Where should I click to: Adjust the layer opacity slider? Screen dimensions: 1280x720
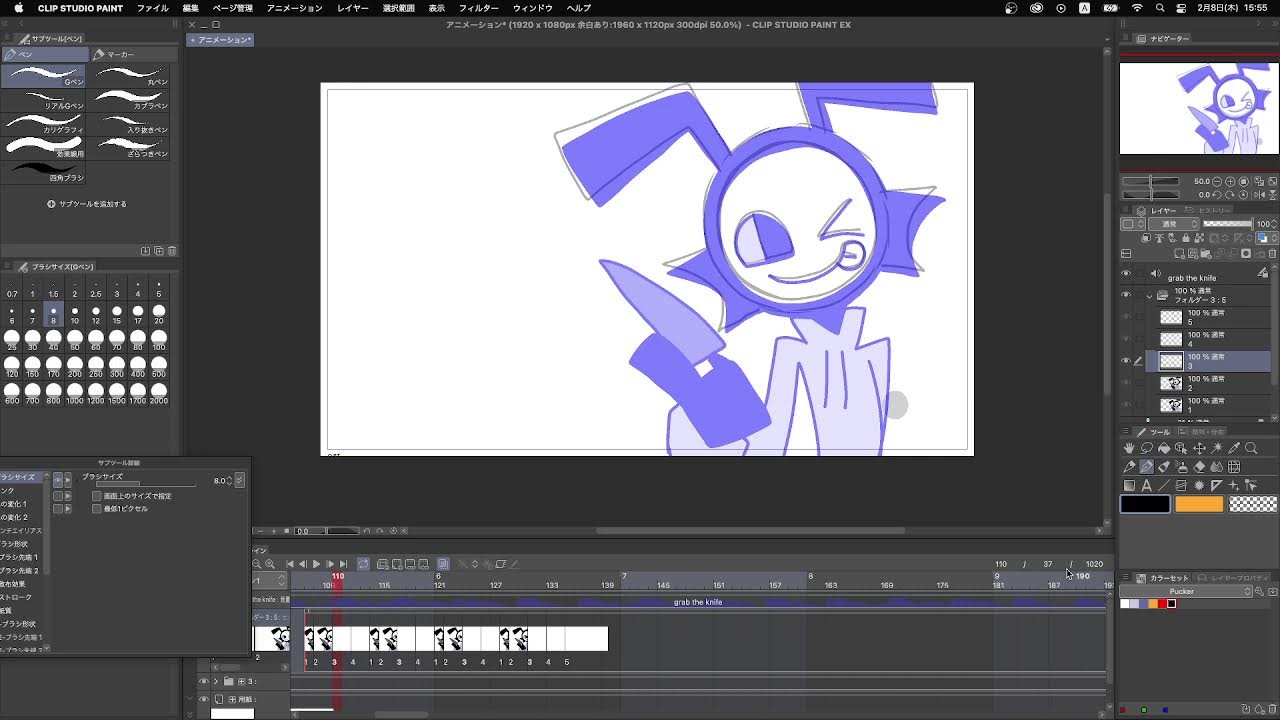click(1228, 224)
